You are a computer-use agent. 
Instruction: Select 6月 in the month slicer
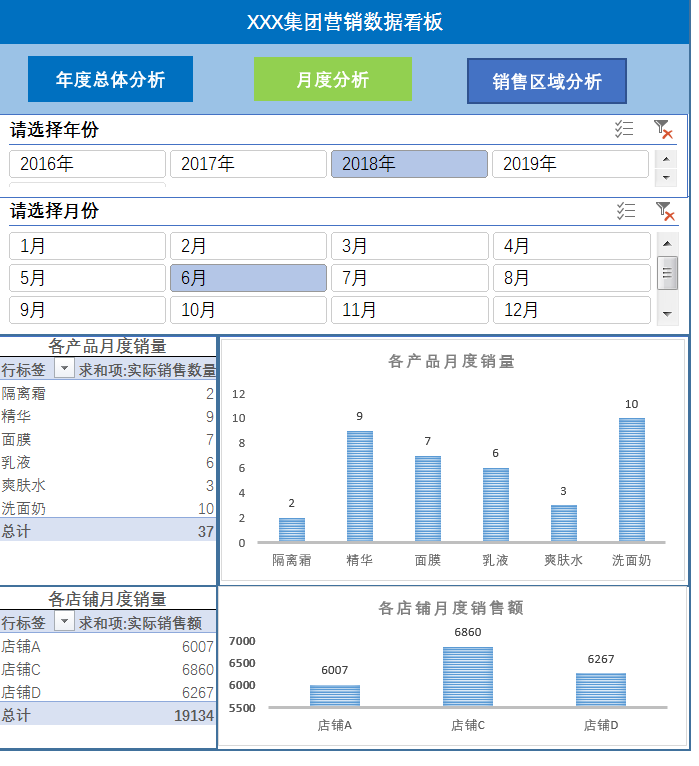coord(248,278)
